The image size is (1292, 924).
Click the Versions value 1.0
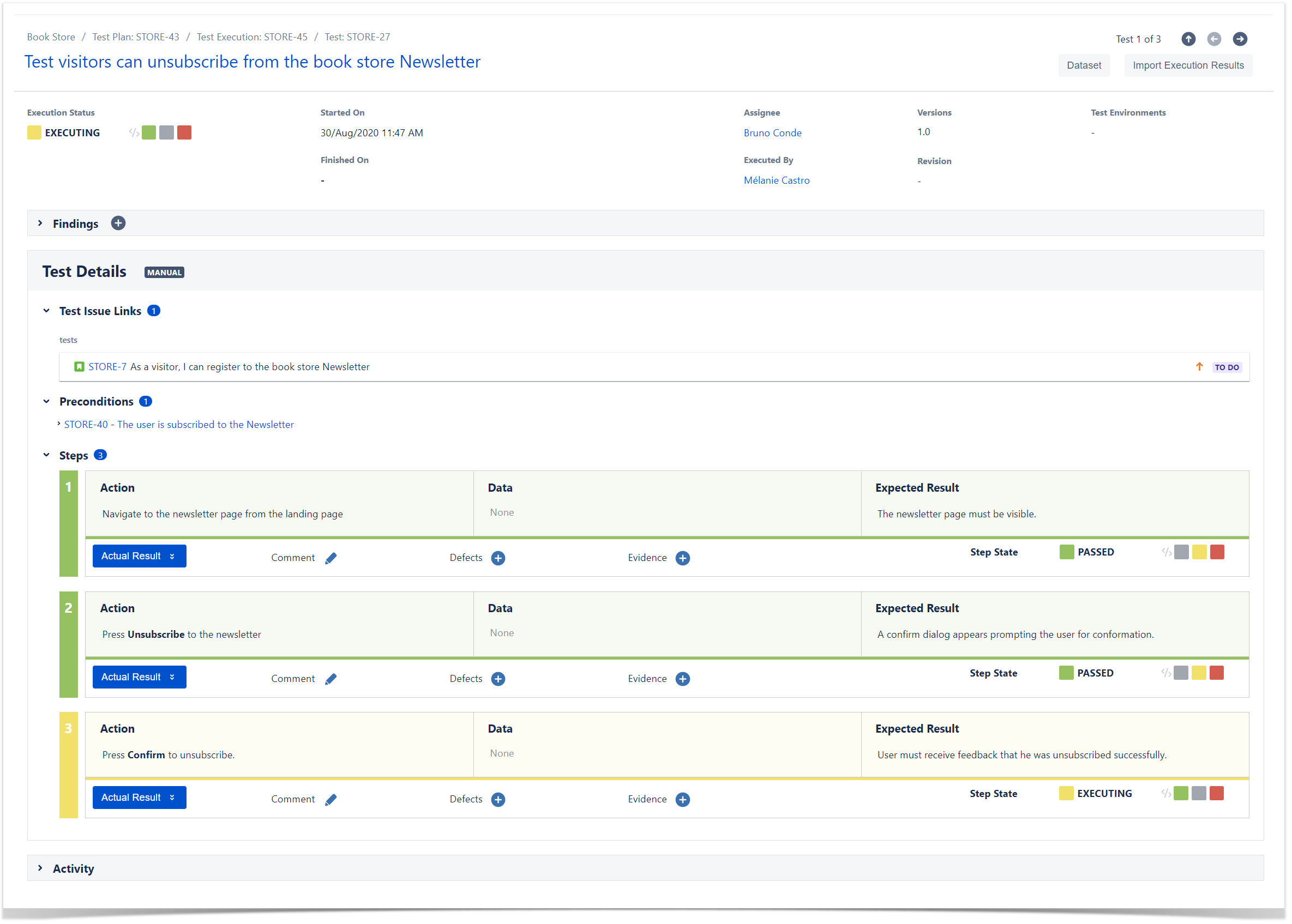coord(923,132)
